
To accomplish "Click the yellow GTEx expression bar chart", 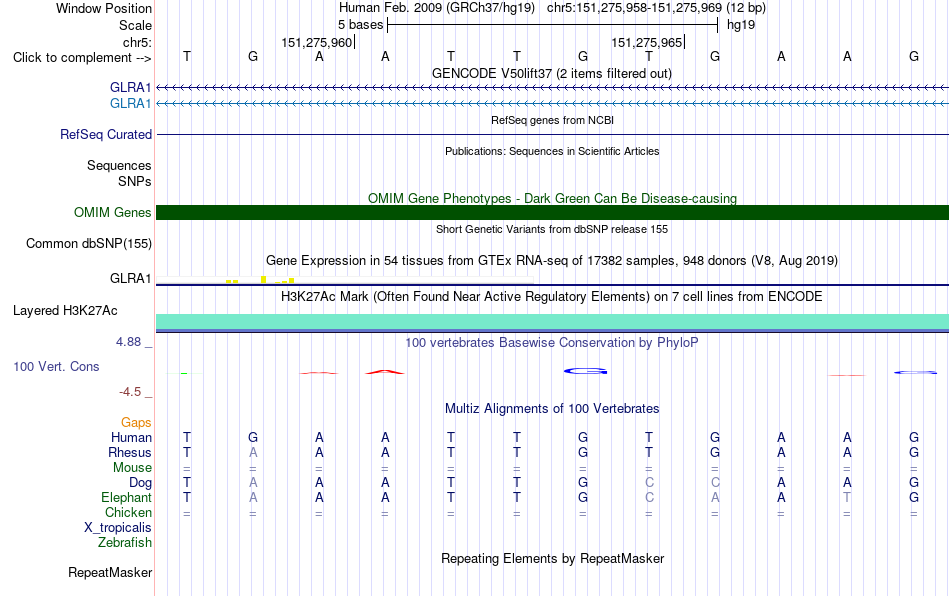I will coord(261,280).
